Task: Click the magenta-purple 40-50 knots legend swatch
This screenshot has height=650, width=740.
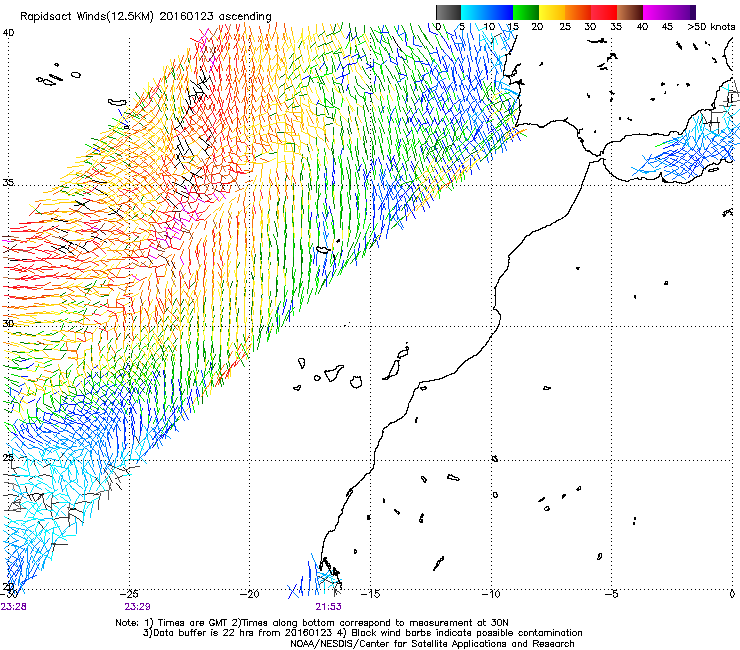Action: 669,12
